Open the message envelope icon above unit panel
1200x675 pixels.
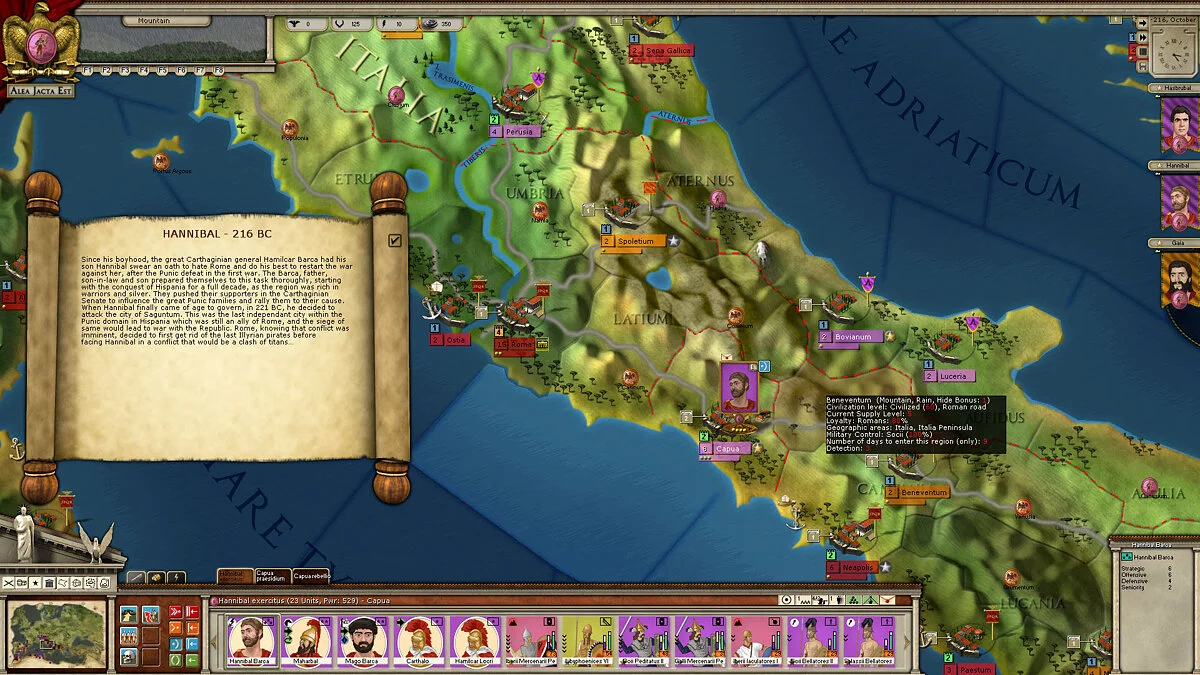[888, 600]
